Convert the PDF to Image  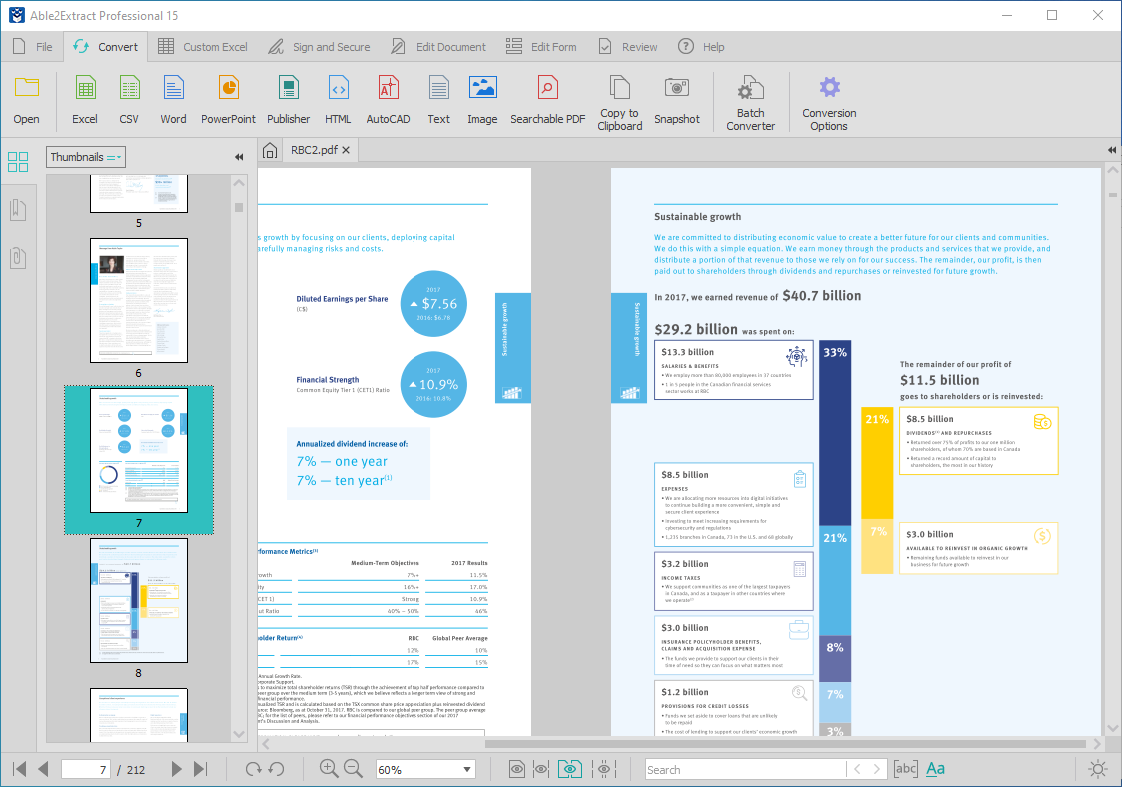click(482, 100)
